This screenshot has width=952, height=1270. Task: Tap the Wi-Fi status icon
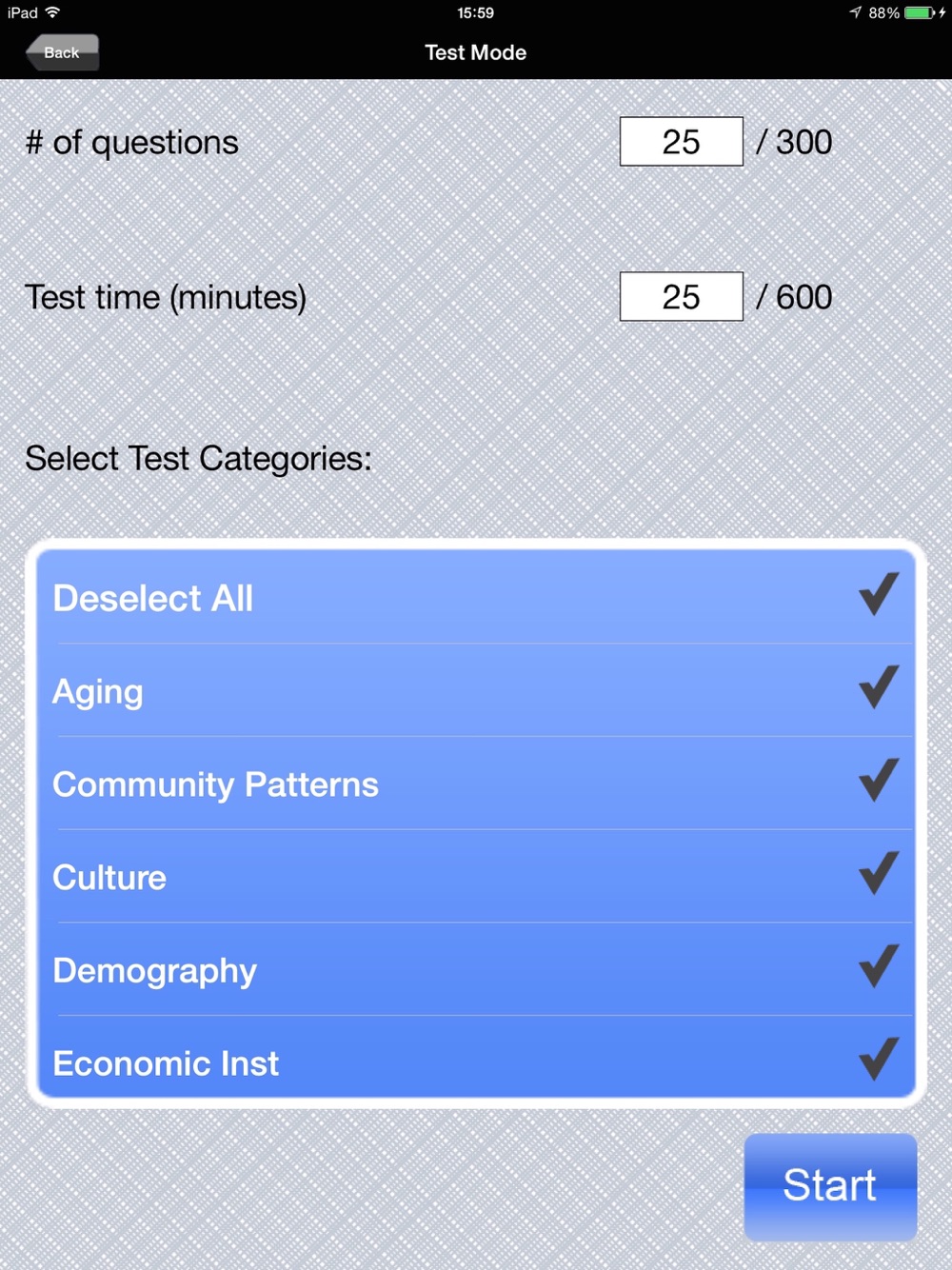click(52, 12)
